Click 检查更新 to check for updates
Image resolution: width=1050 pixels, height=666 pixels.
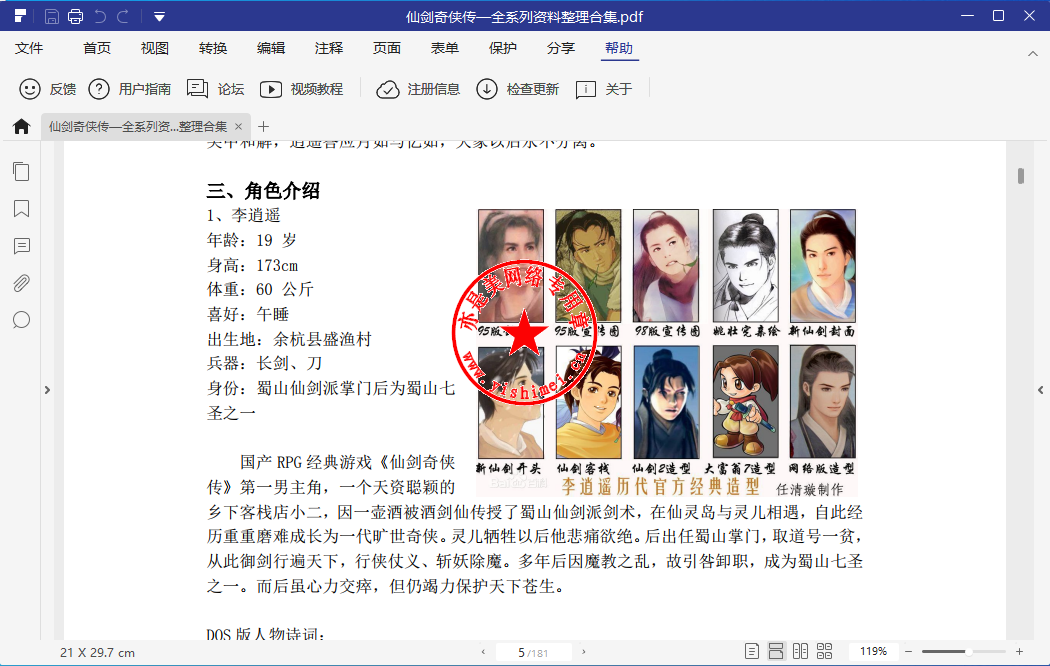click(x=517, y=89)
